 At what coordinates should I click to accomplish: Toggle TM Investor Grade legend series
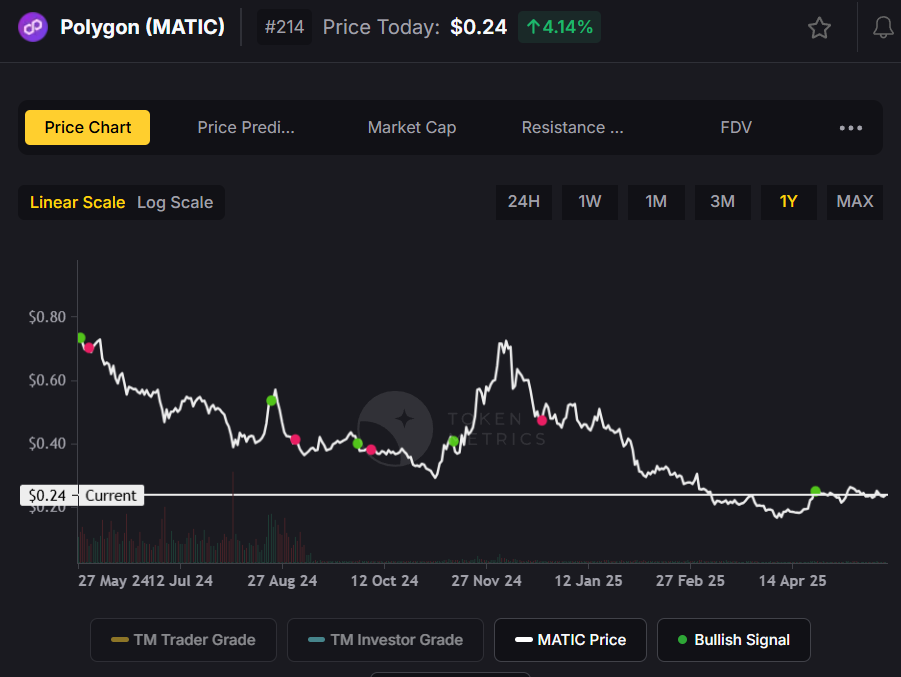pyautogui.click(x=385, y=640)
